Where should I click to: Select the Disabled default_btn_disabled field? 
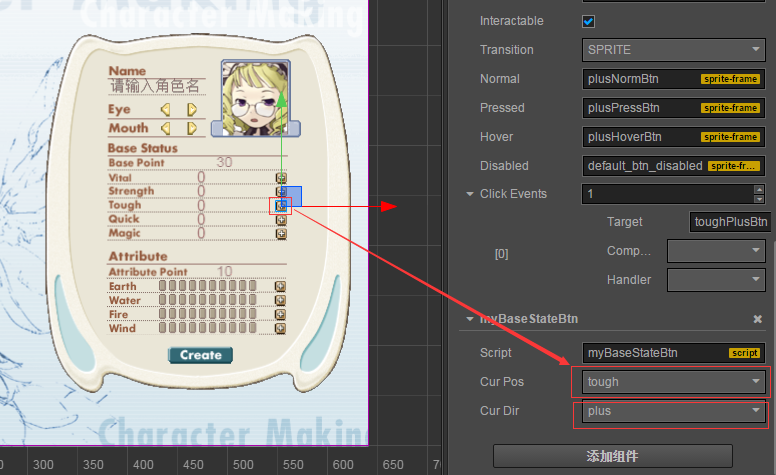(674, 166)
